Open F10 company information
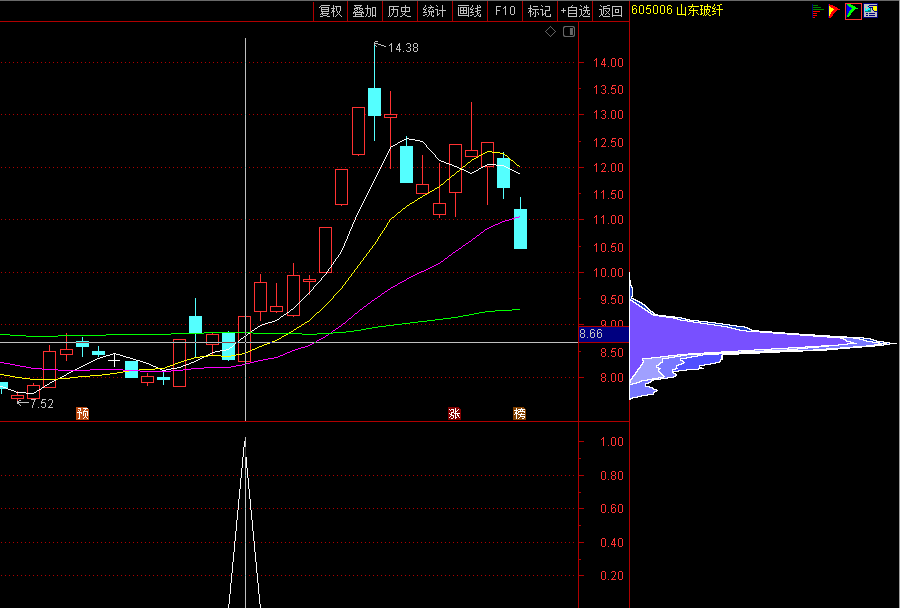The width and height of the screenshot is (901, 608). 505,11
